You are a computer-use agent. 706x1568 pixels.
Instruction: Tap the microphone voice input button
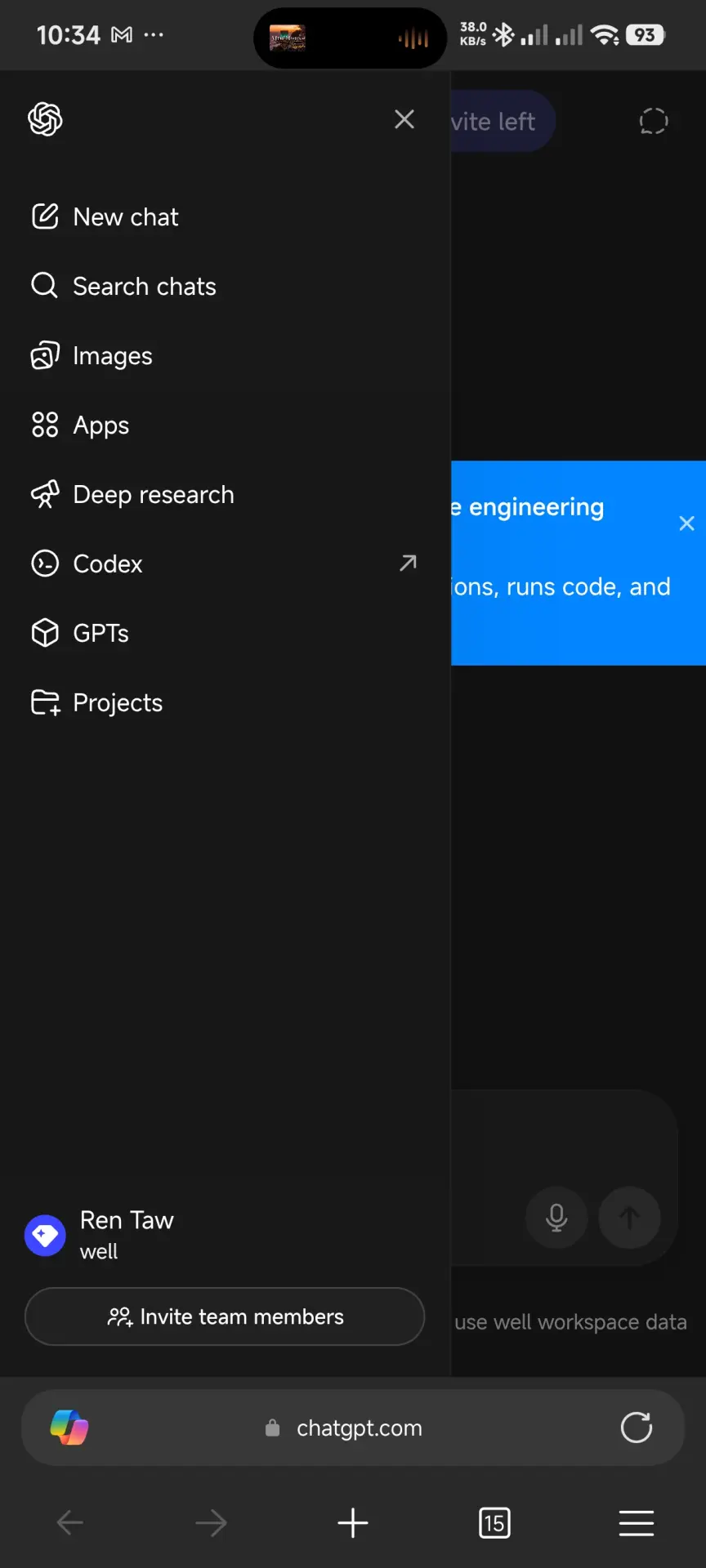coord(556,1218)
